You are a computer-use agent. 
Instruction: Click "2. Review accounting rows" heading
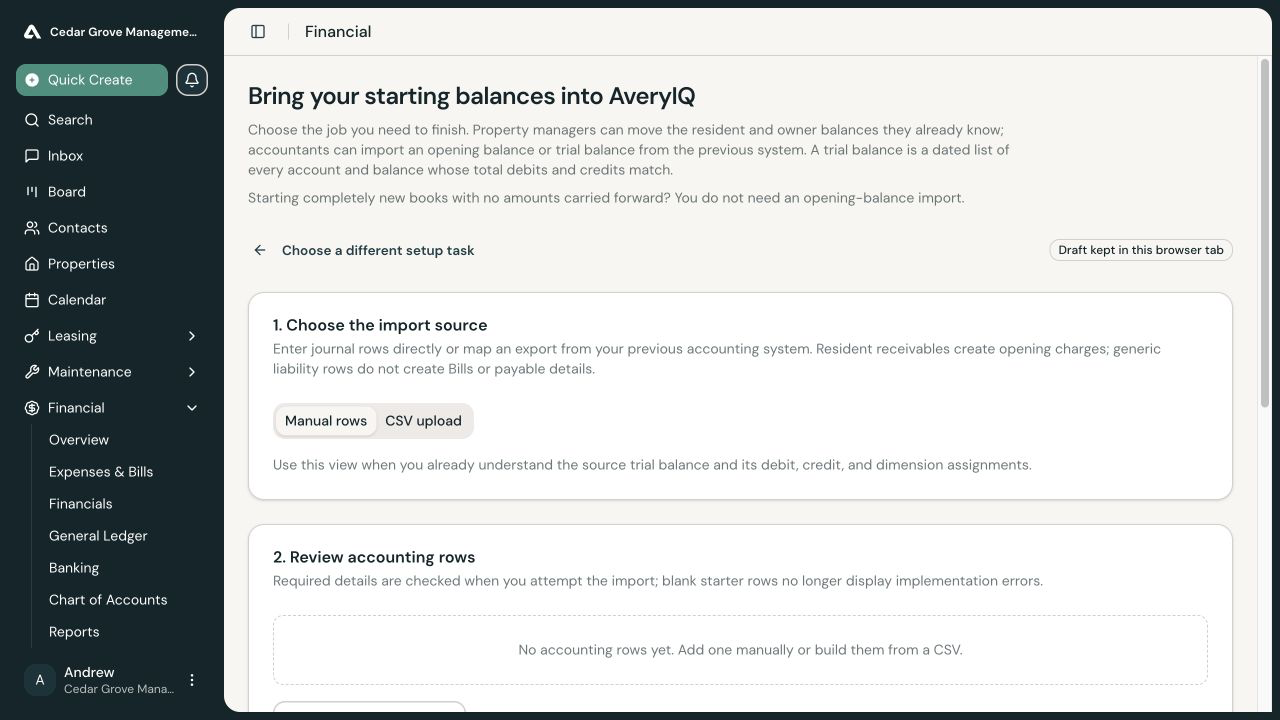(374, 557)
